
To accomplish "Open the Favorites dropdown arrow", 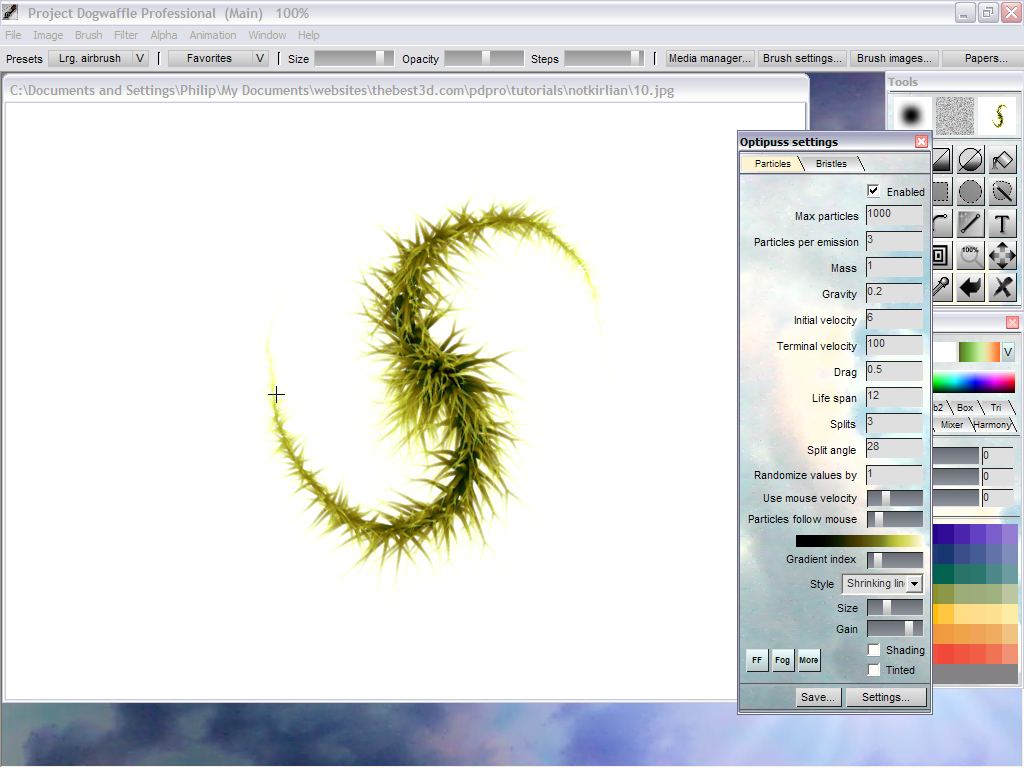I will [x=260, y=59].
